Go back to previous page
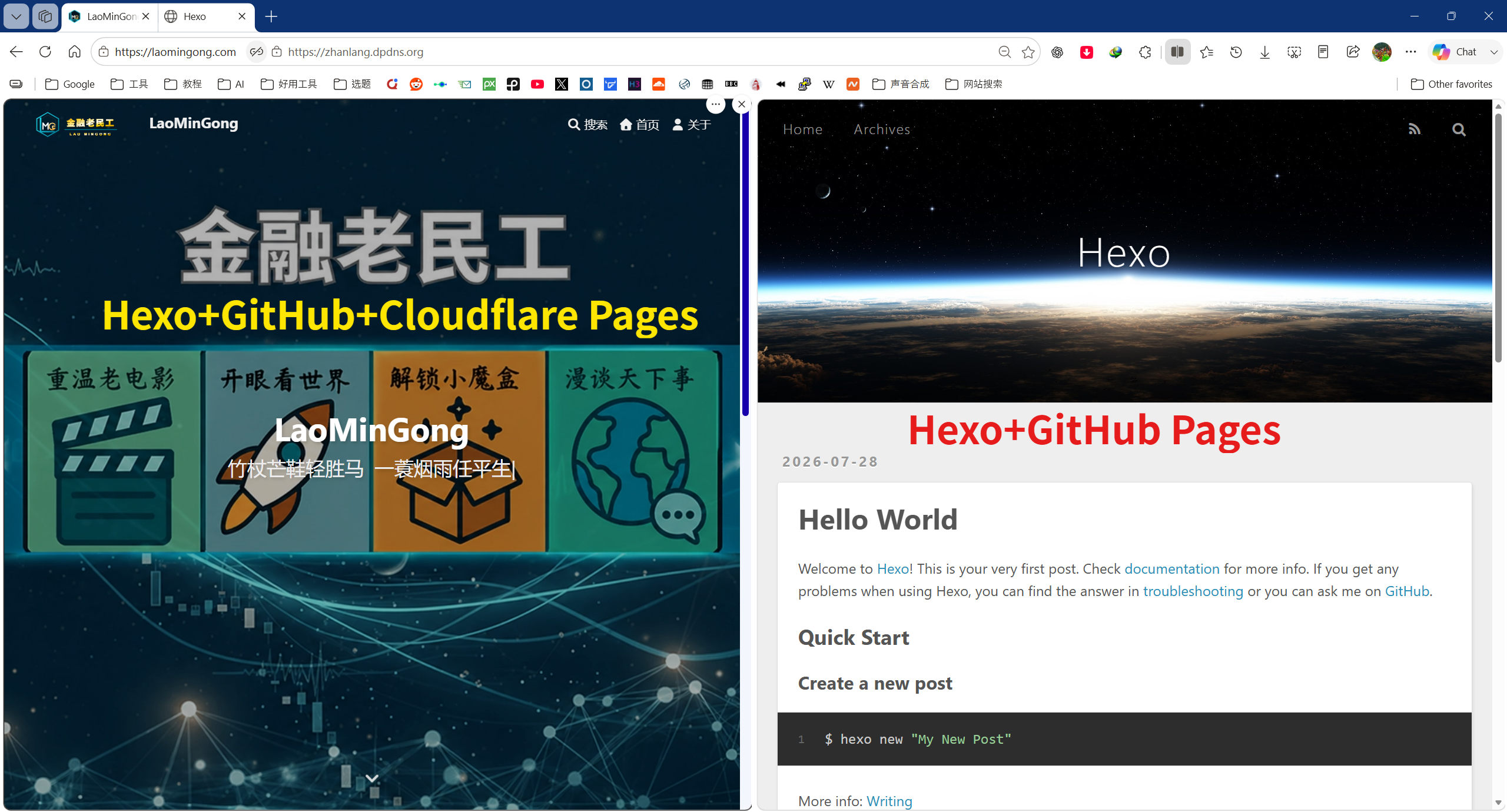 [x=16, y=52]
